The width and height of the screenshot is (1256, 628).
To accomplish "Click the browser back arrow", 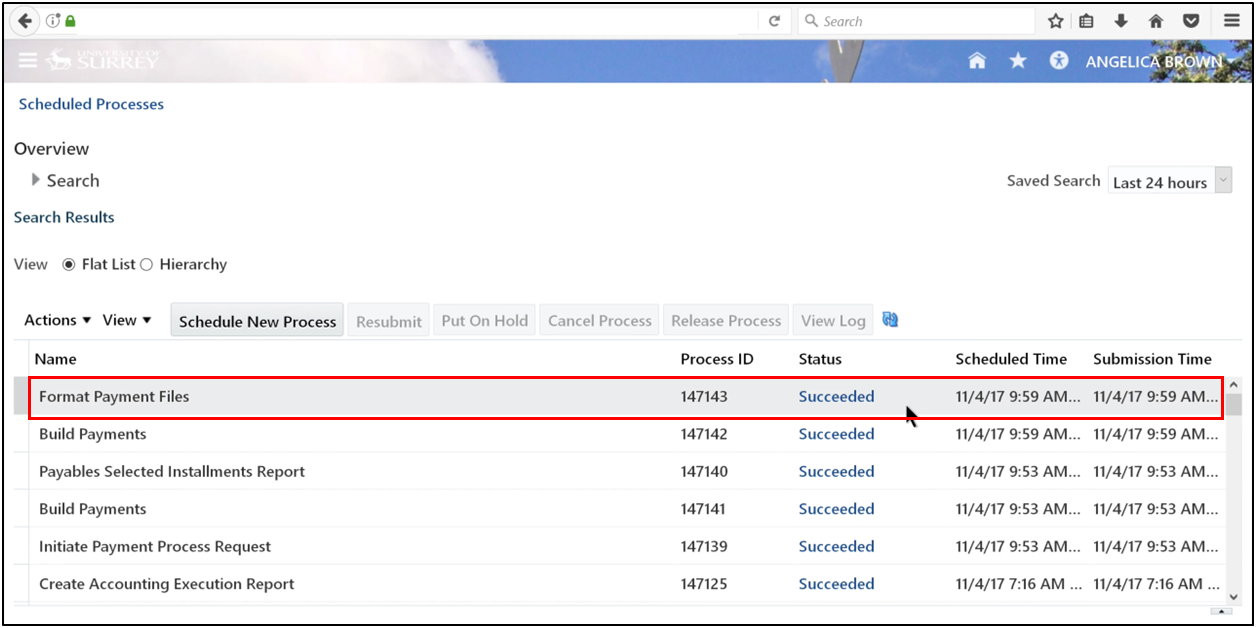I will coord(25,20).
